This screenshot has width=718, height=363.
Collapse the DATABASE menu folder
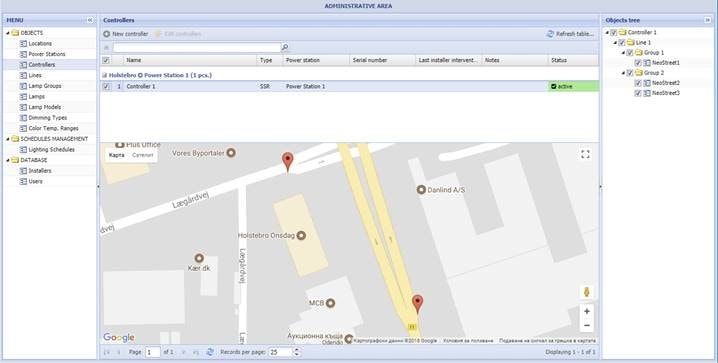[7, 160]
